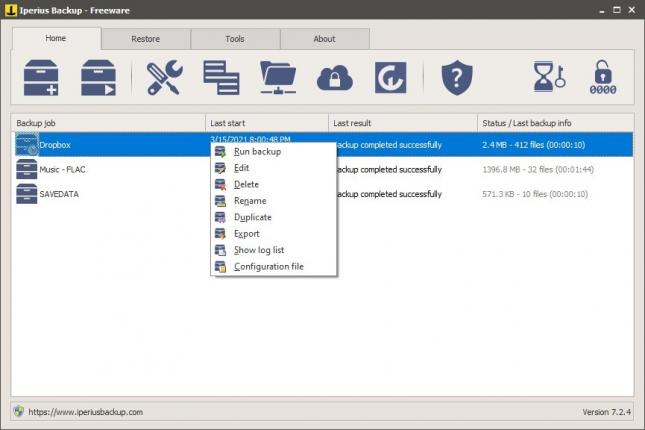Select the SAVEDATA job name
The width and height of the screenshot is (645, 430).
(59, 194)
